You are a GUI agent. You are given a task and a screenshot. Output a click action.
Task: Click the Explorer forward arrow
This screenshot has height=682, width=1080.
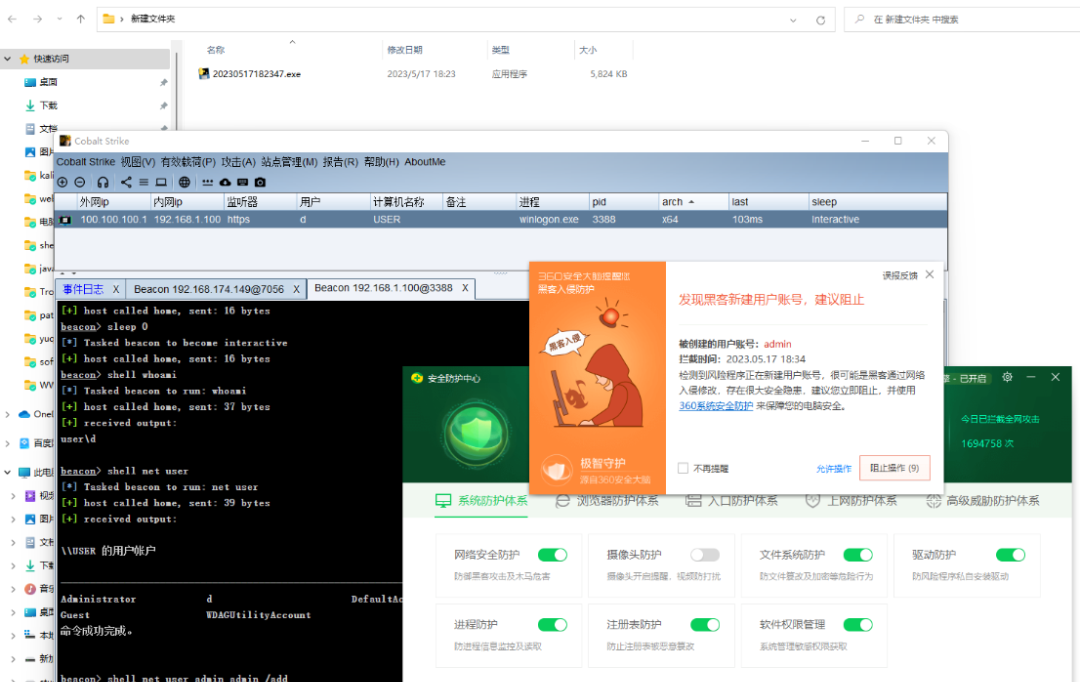[x=37, y=19]
